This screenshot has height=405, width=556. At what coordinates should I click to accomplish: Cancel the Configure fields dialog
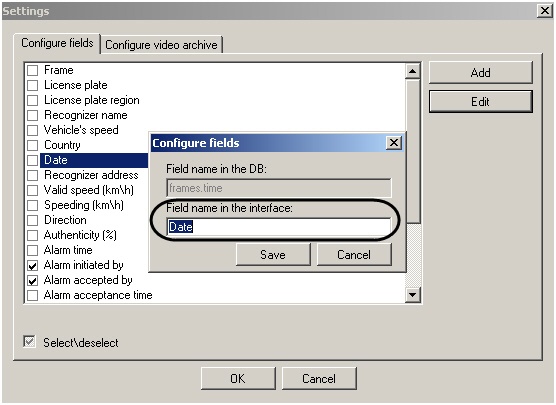tap(354, 255)
